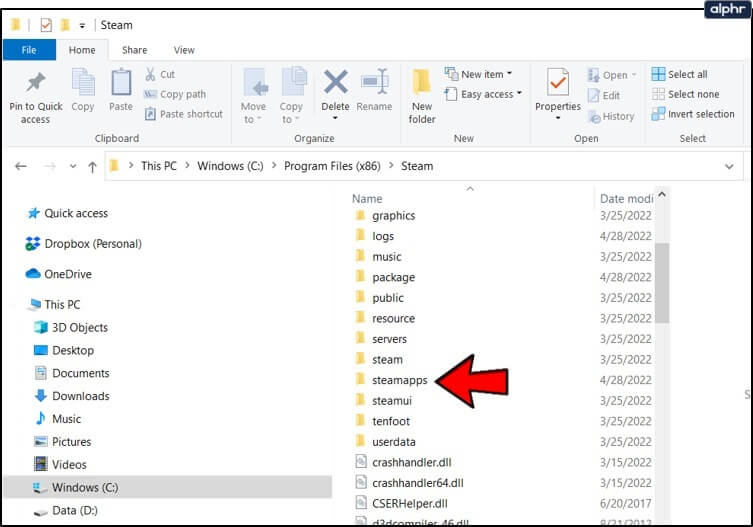Select Dropbox (Personal) in navigation pane
753x527 pixels.
[84, 244]
